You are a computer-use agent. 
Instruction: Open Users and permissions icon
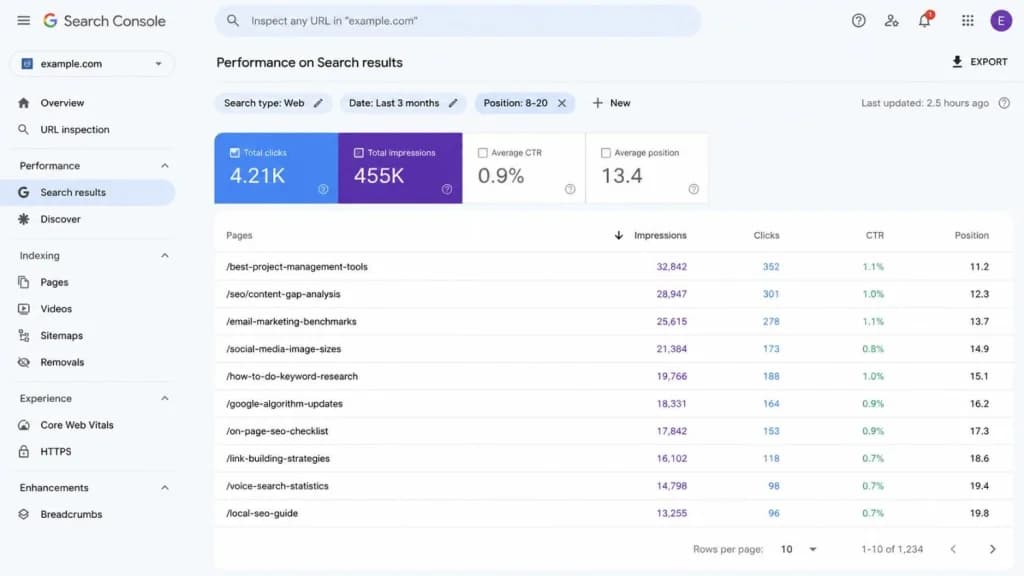tap(891, 21)
